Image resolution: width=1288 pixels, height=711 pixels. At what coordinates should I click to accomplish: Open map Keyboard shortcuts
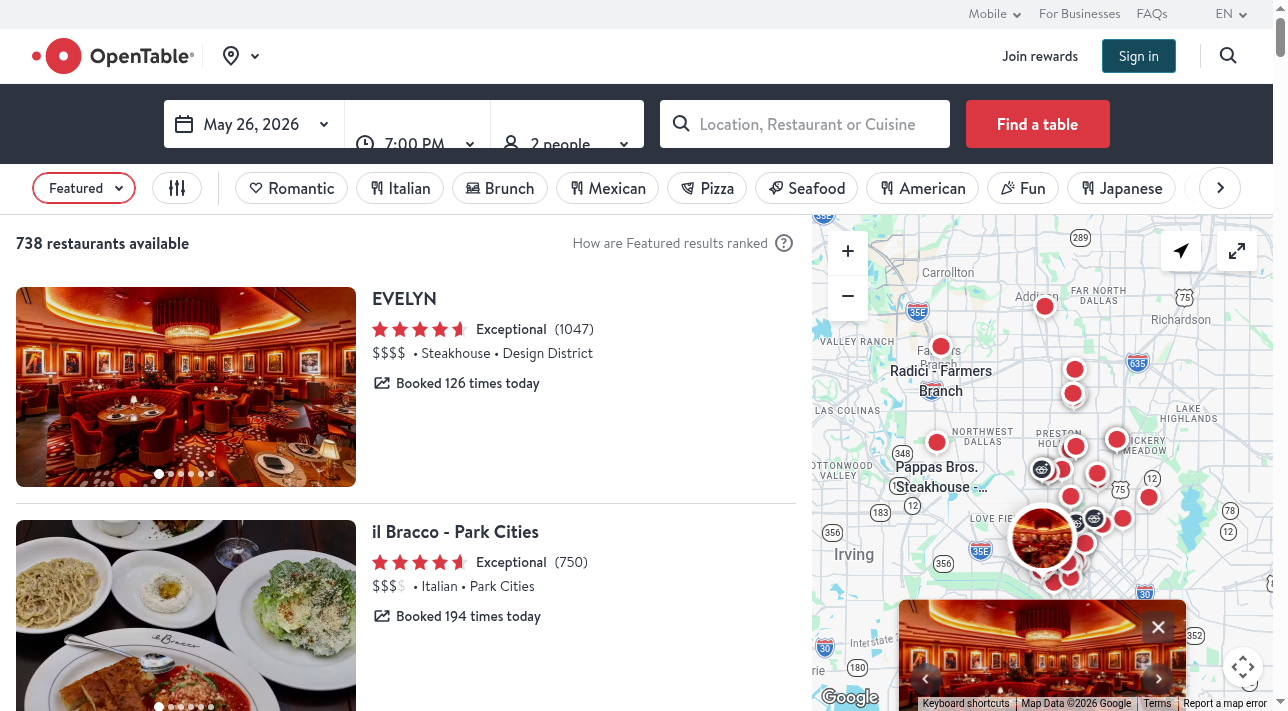click(x=966, y=703)
